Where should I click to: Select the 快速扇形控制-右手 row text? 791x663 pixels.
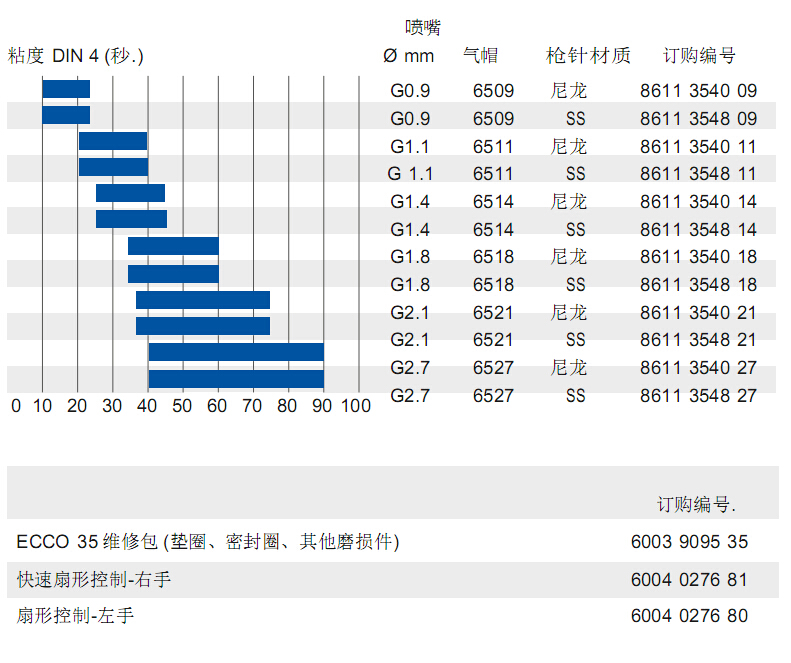[x=94, y=579]
